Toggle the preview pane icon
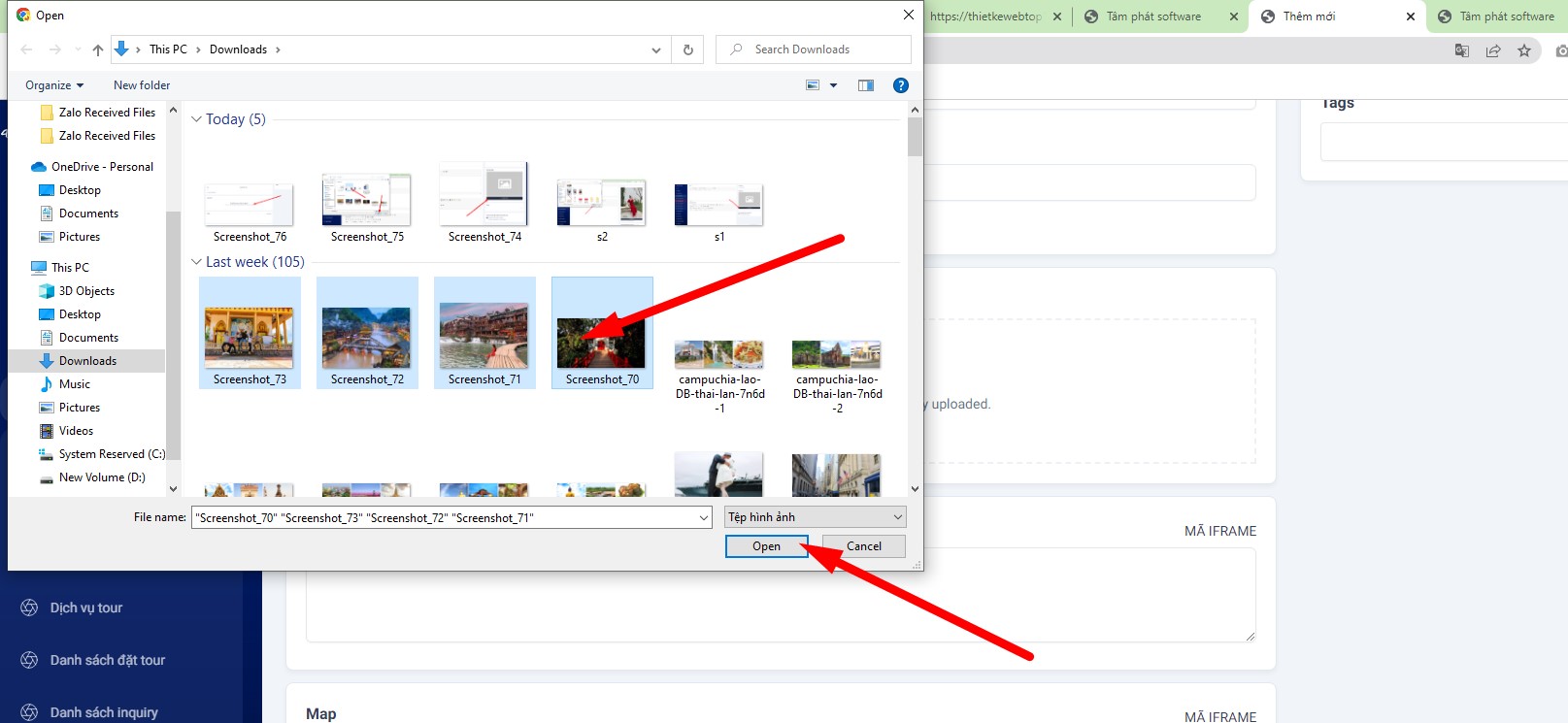This screenshot has height=723, width=1568. coord(866,85)
